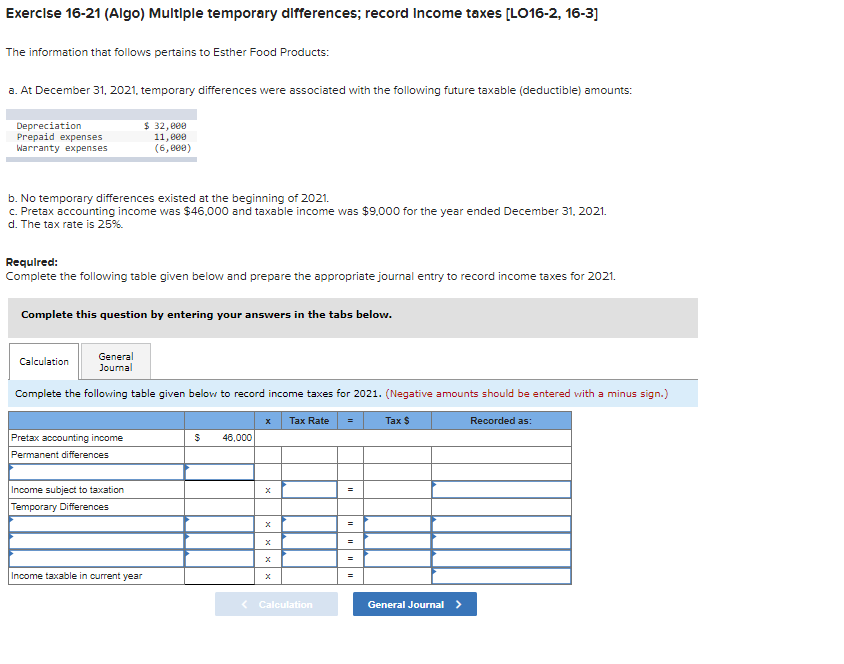This screenshot has height=664, width=844.
Task: Switch to the General Journal tab
Action: 115,361
